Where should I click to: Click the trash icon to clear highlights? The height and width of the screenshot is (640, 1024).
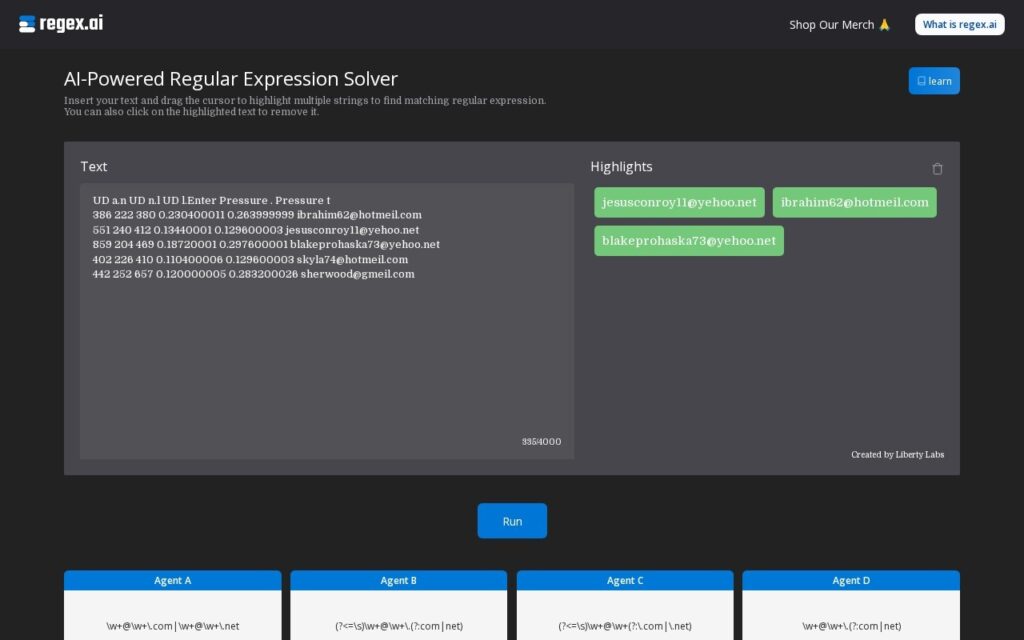click(x=937, y=168)
